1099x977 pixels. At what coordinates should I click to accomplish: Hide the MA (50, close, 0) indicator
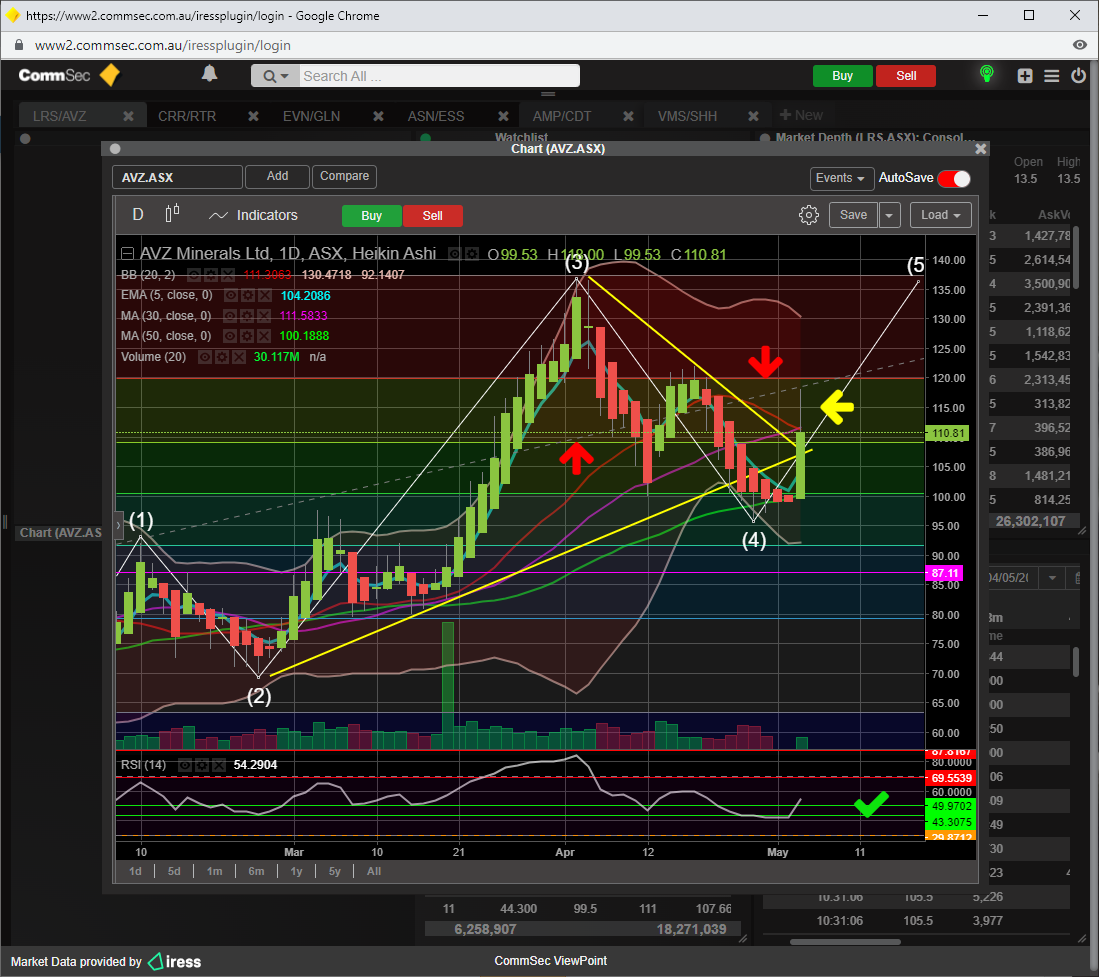point(231,336)
